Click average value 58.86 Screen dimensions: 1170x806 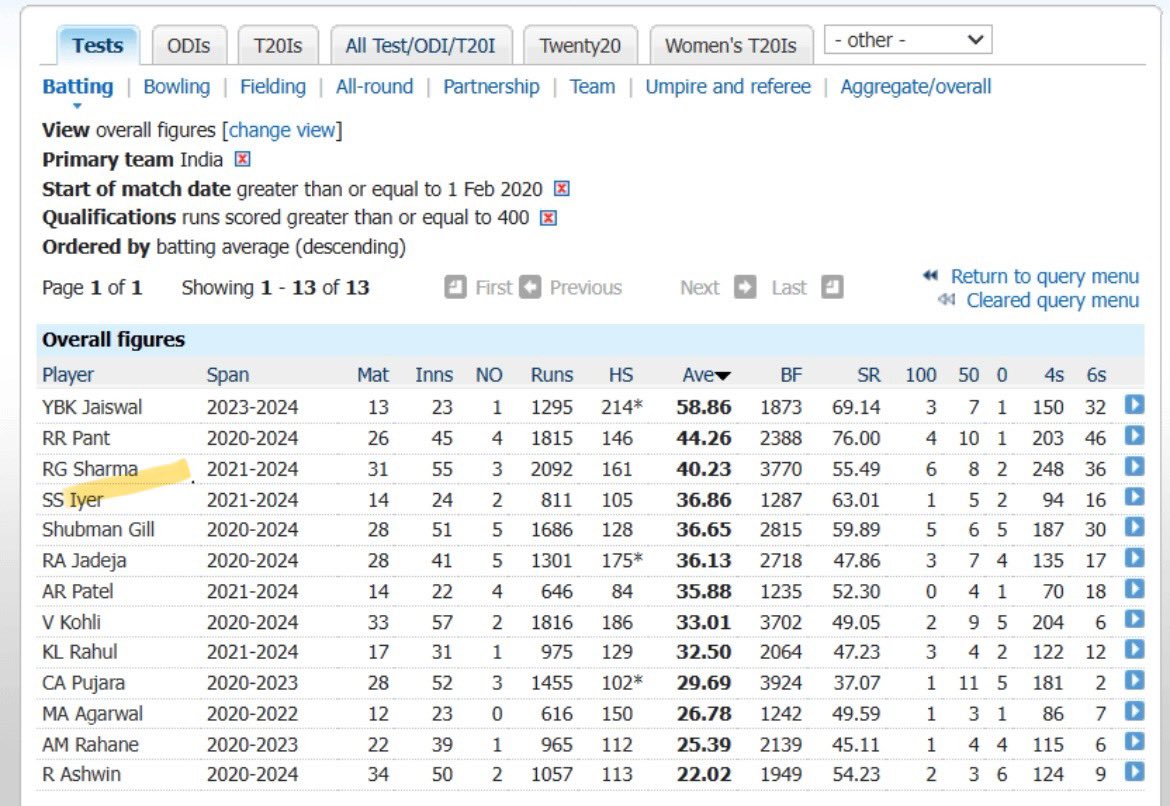click(x=704, y=407)
